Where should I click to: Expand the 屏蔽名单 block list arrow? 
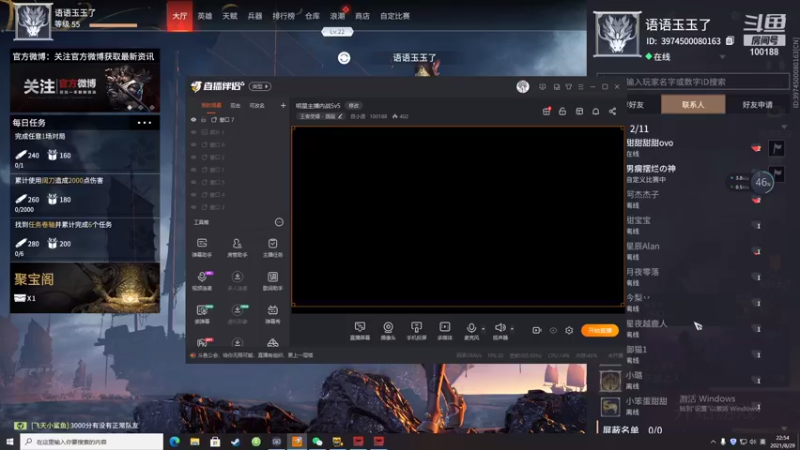(x=784, y=429)
